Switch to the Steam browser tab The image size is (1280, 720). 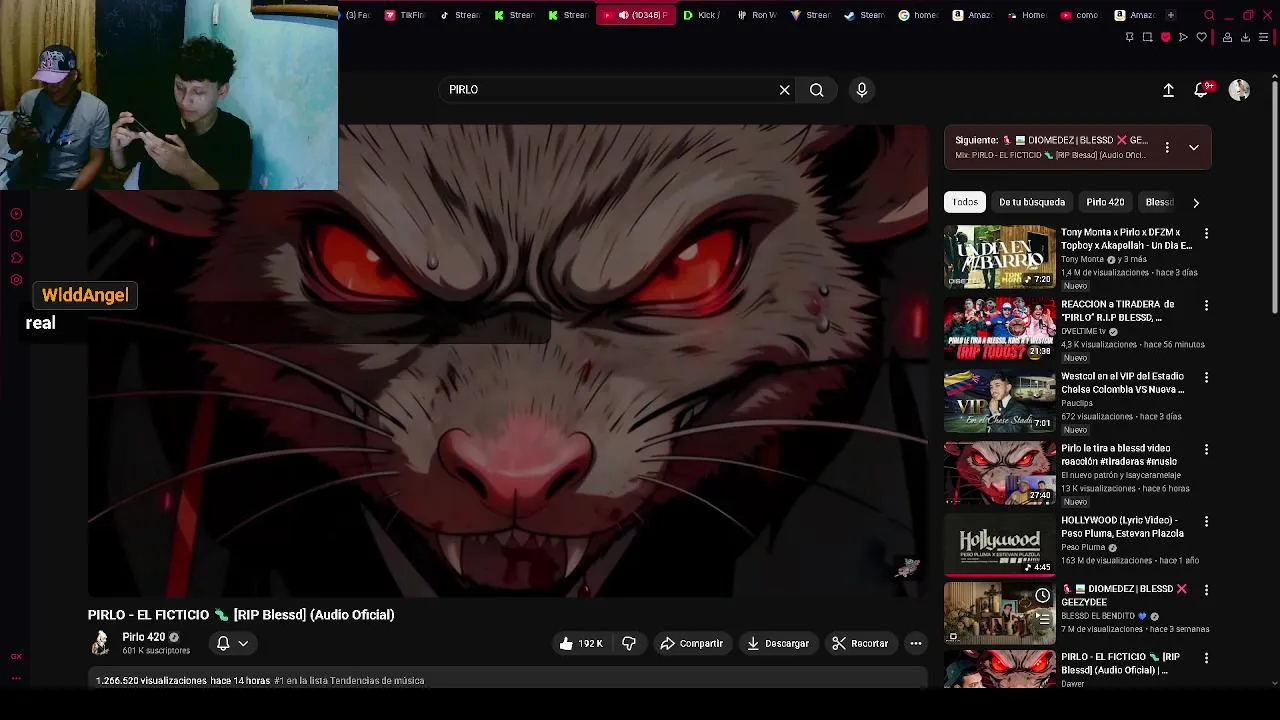866,15
